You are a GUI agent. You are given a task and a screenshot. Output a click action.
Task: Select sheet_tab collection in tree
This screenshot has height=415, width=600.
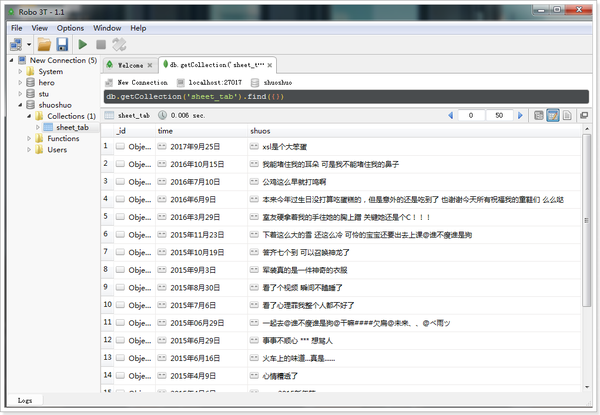click(x=72, y=127)
